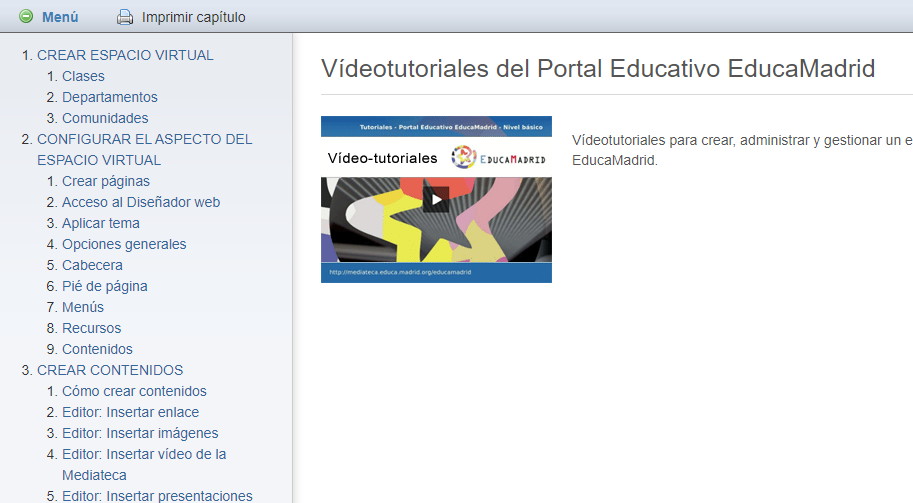Open the CREAR ESPACIO VIRTUAL chapter
The image size is (913, 503).
125,55
